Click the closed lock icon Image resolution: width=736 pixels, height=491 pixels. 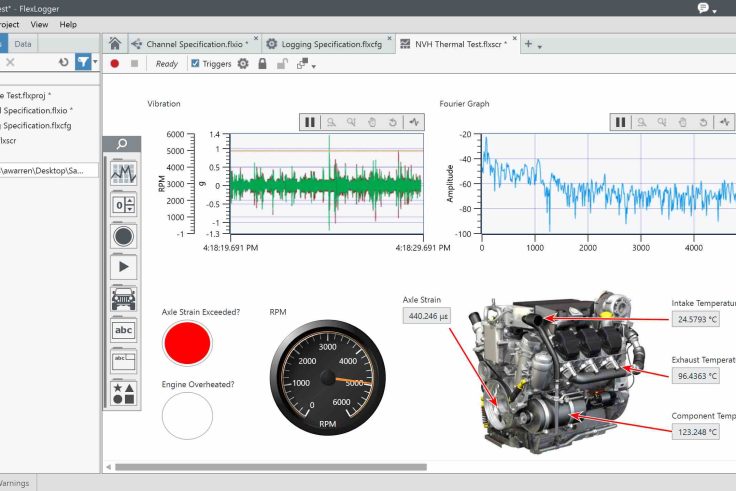[x=262, y=63]
